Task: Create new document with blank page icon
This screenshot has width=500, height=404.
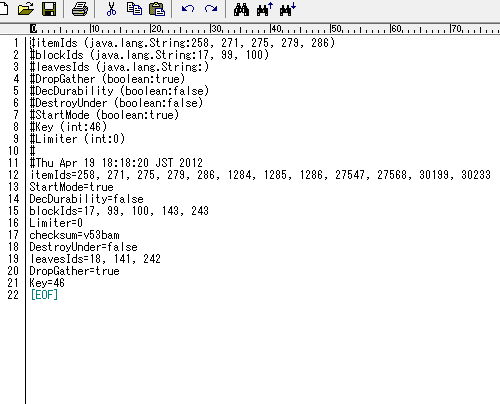Action: 3,9
